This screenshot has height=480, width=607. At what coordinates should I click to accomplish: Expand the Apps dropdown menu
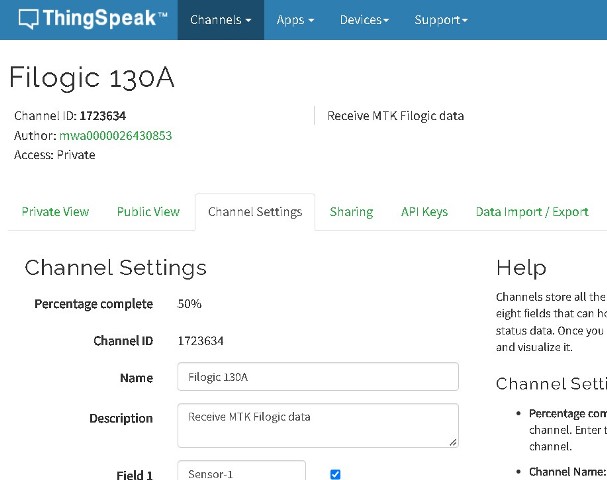pos(295,20)
